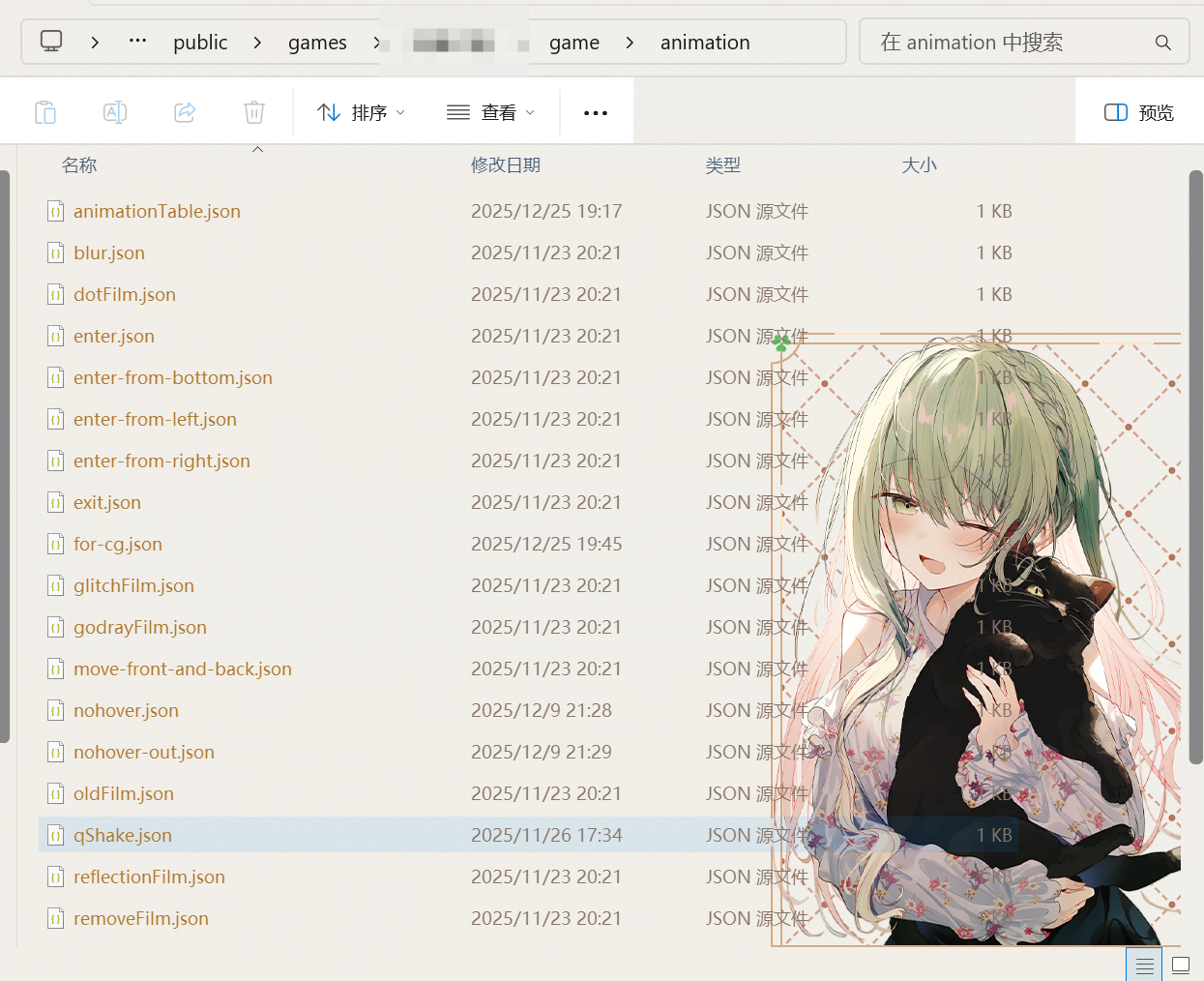Expand the chevron after game in path
This screenshot has height=981, width=1204.
630,43
